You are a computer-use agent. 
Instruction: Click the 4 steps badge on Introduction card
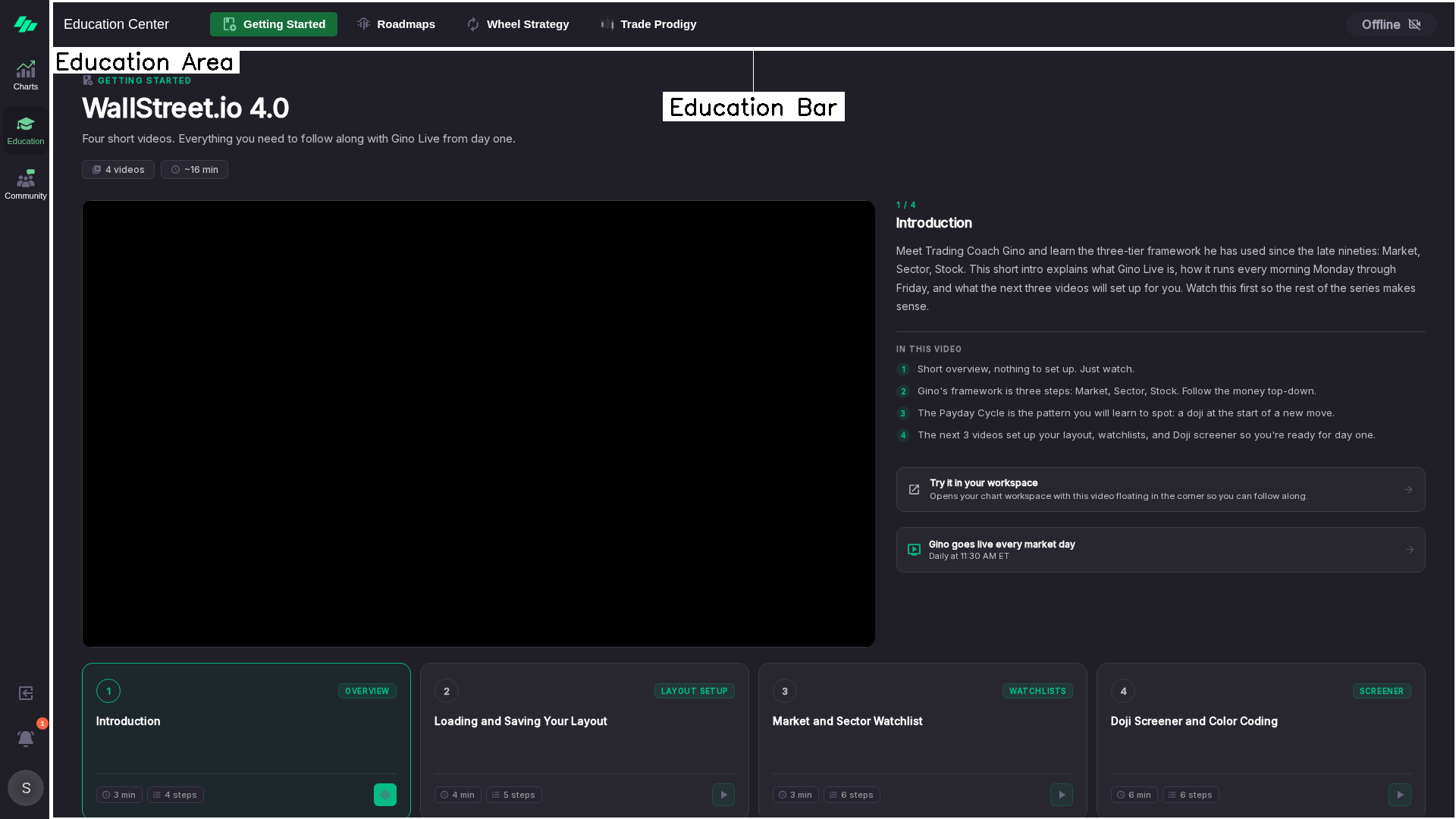coord(175,795)
